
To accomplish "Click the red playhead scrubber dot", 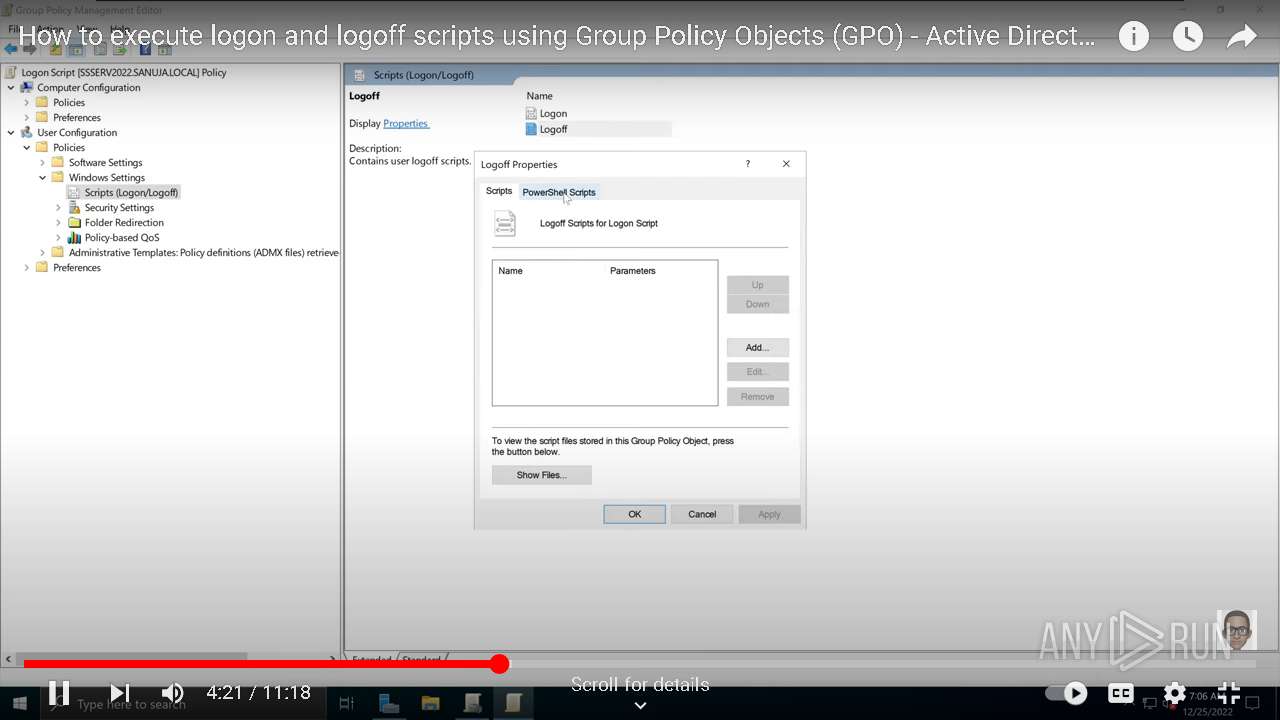I will 499,664.
